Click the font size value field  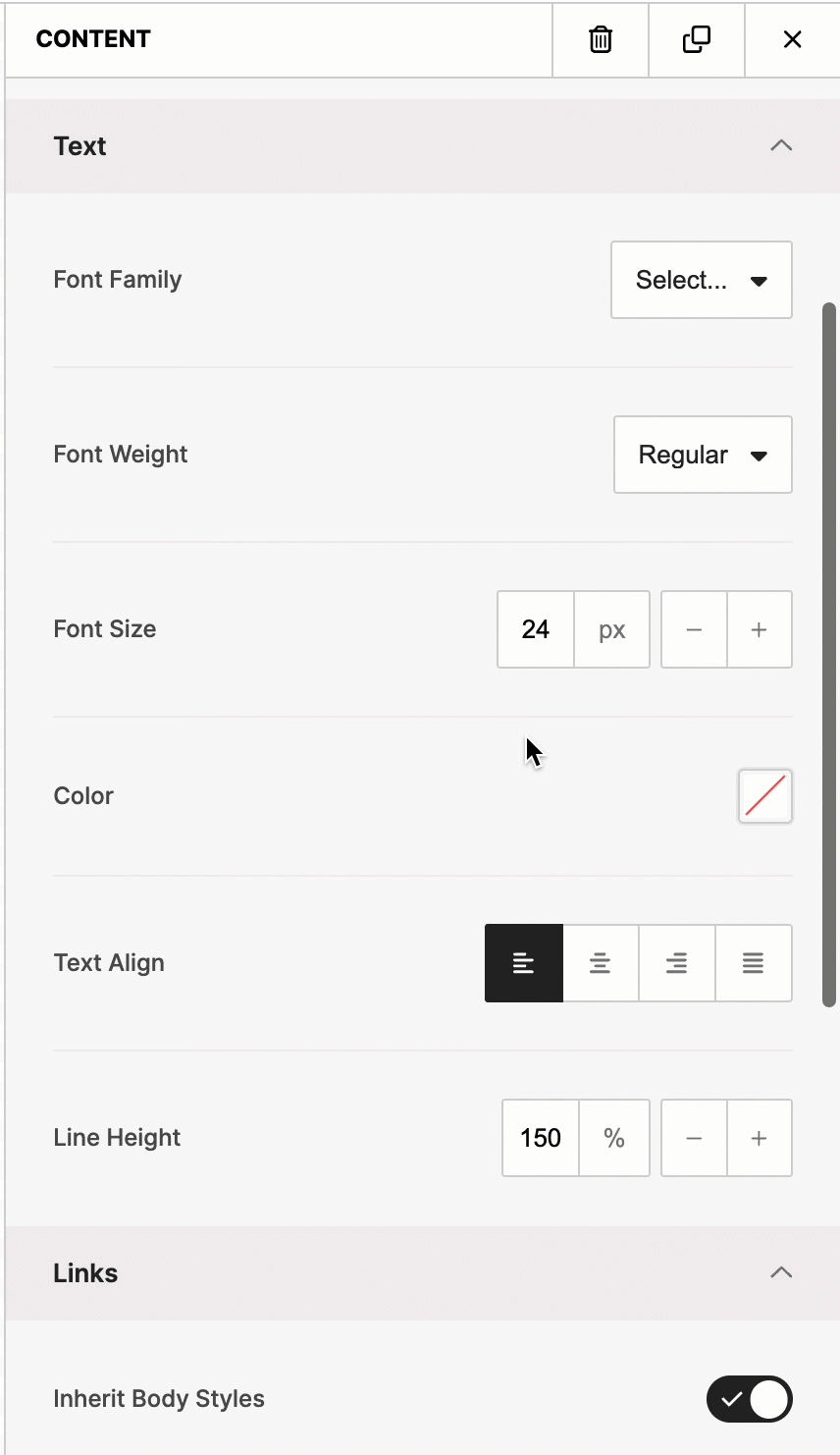pyautogui.click(x=536, y=629)
